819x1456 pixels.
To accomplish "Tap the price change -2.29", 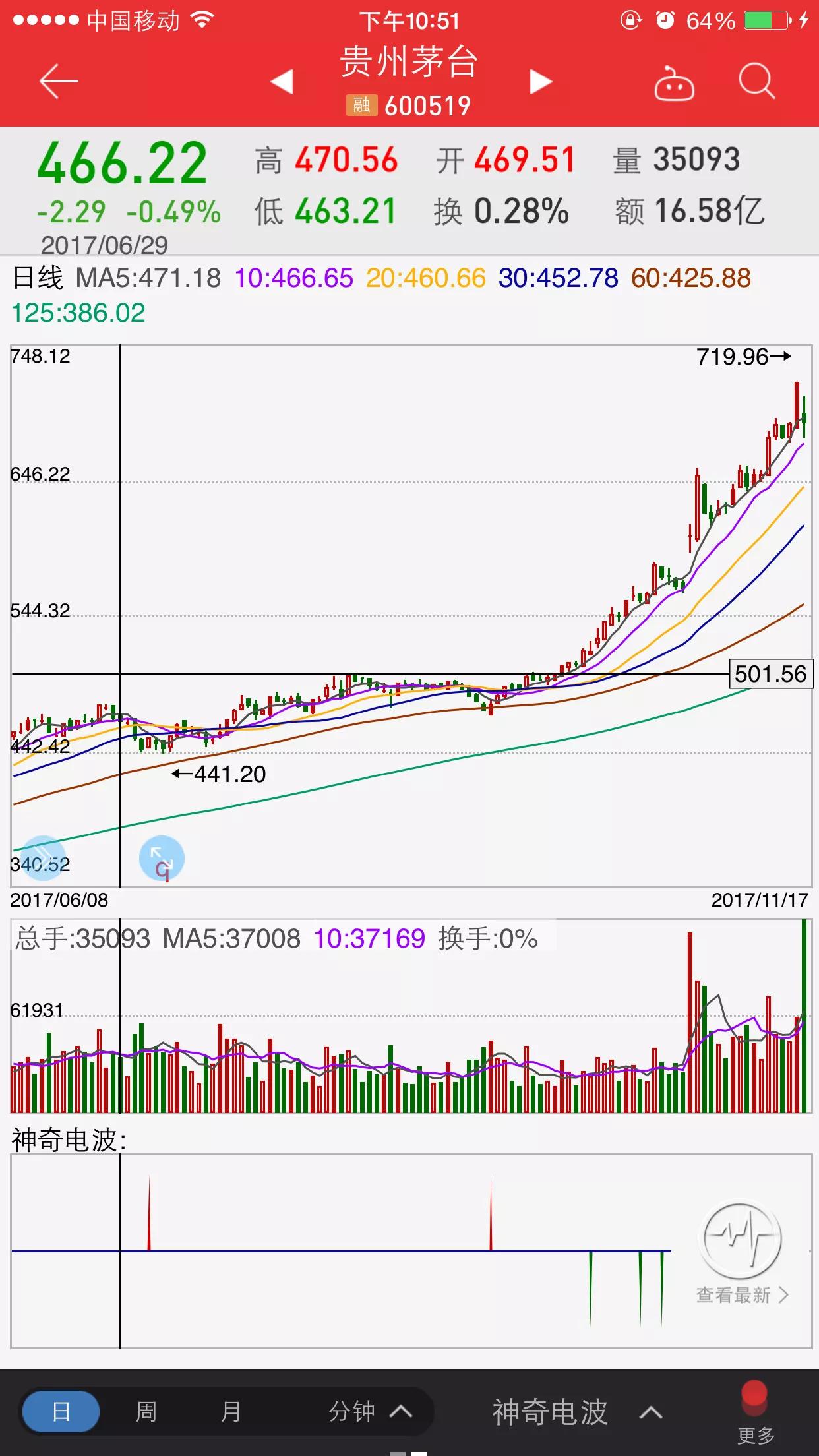I will [x=71, y=212].
